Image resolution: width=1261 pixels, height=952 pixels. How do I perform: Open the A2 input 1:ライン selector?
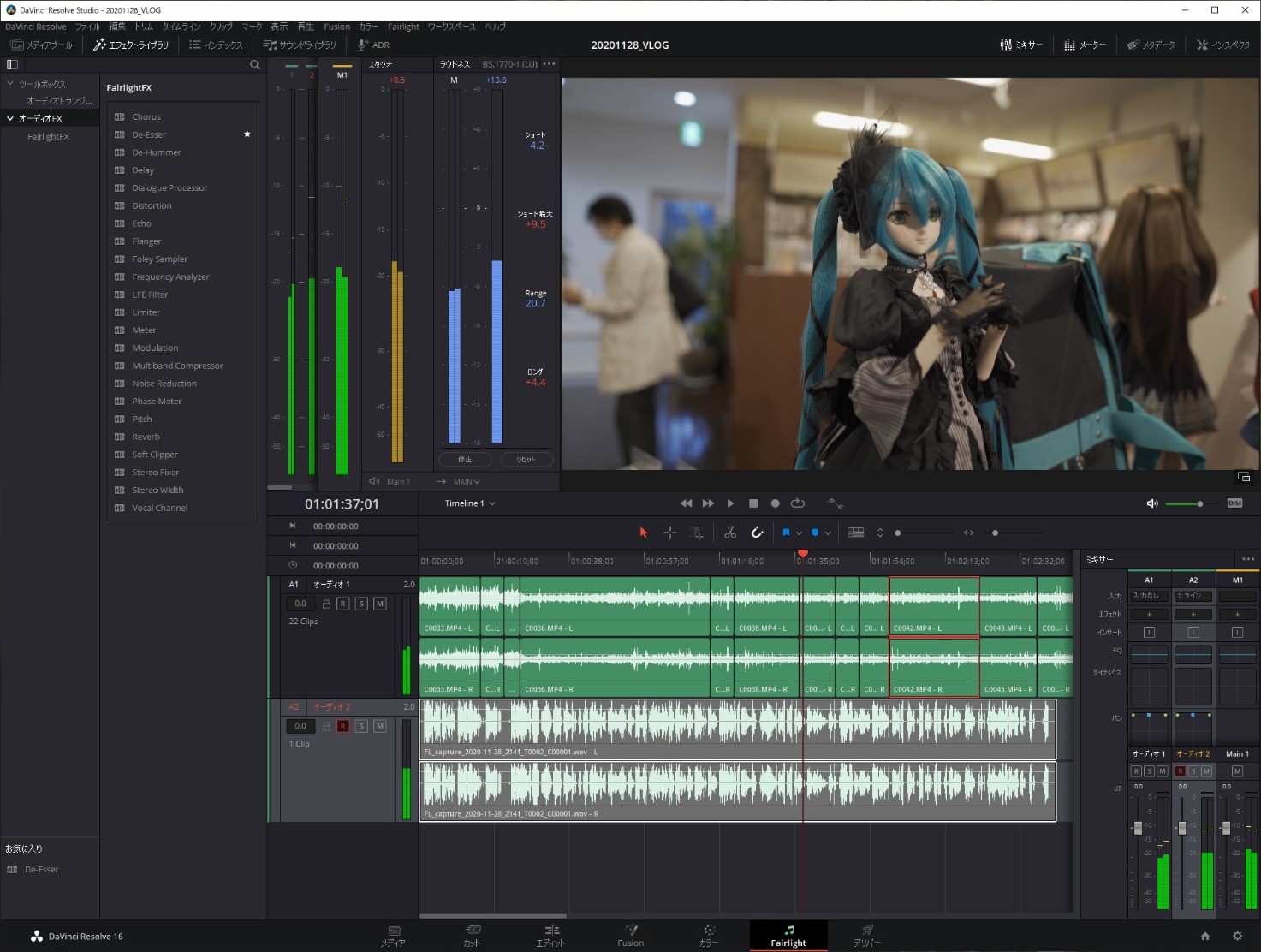(1193, 596)
